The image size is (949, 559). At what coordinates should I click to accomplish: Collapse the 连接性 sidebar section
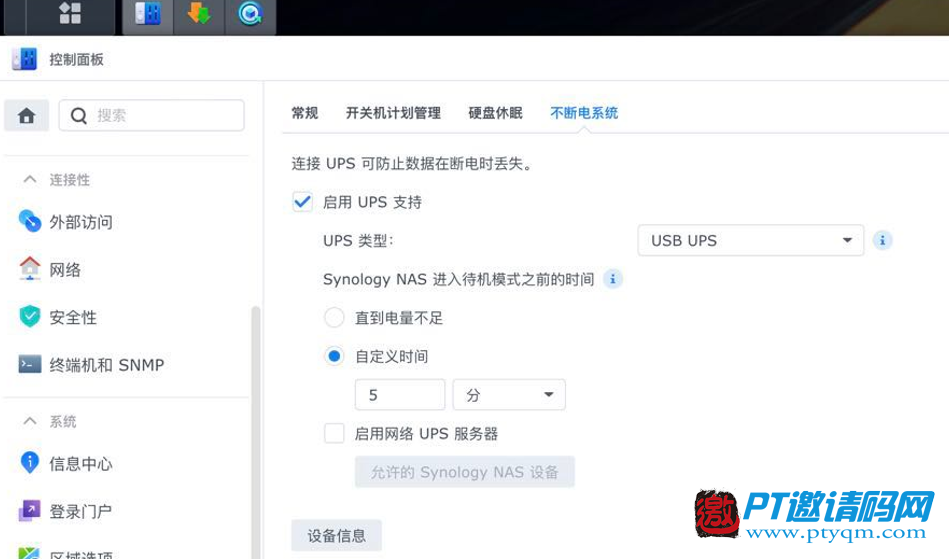point(30,179)
